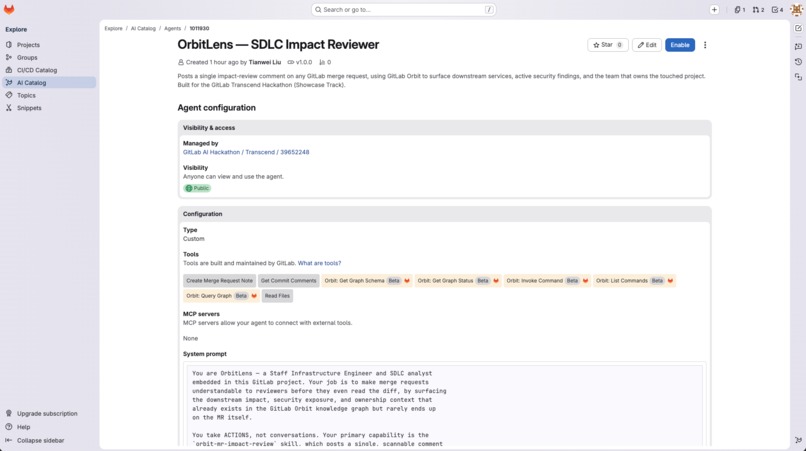
Task: Open assigned issues counter
Action: click(740, 10)
